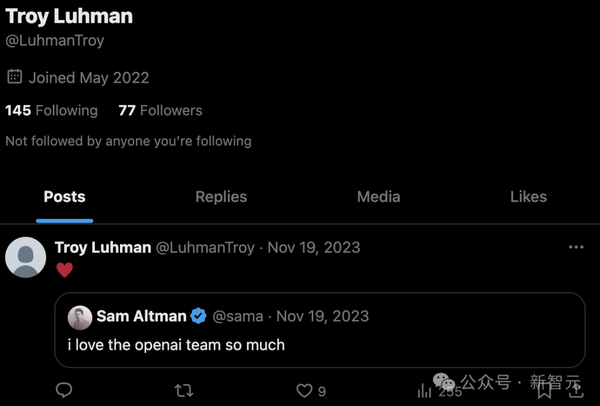The image size is (600, 406).
Task: Click the @sama handle in quoted tweet
Action: pos(238,316)
